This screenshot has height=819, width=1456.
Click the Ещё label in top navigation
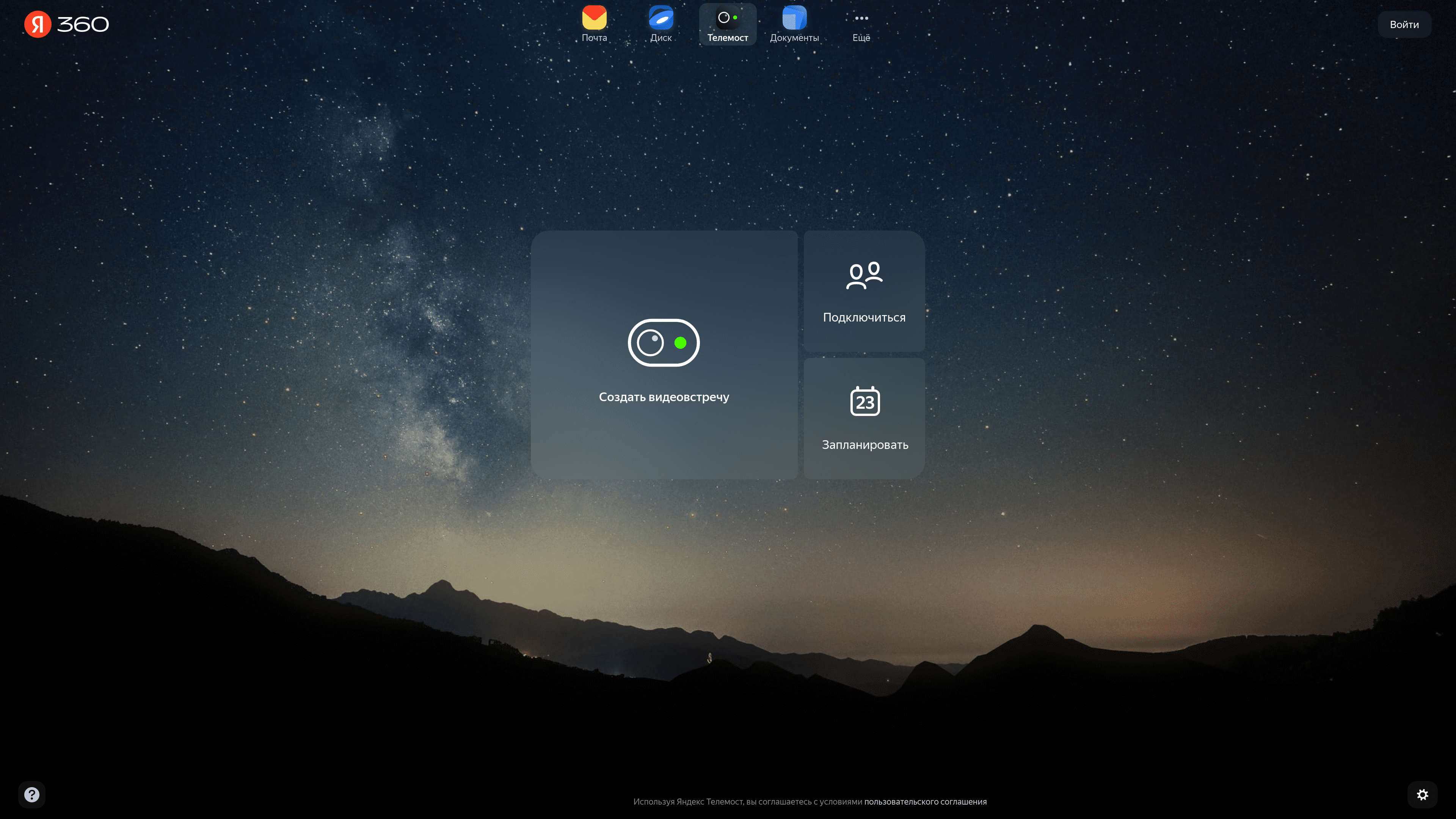(861, 38)
